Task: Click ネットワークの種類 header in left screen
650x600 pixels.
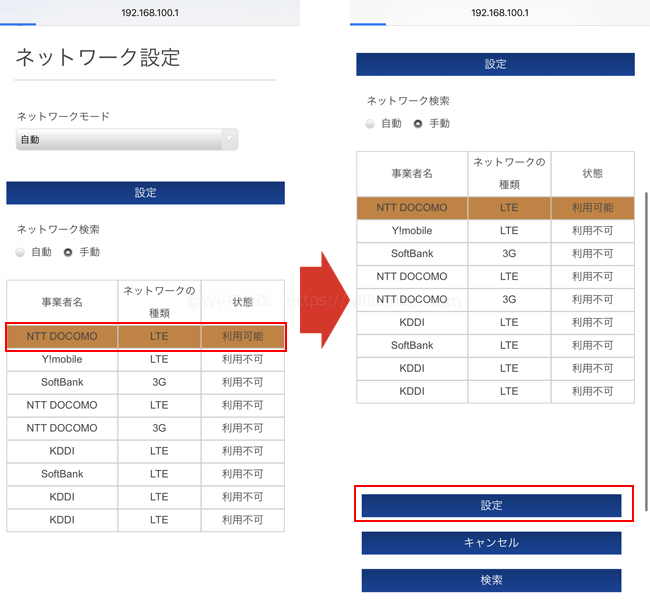Action: pyautogui.click(x=160, y=302)
